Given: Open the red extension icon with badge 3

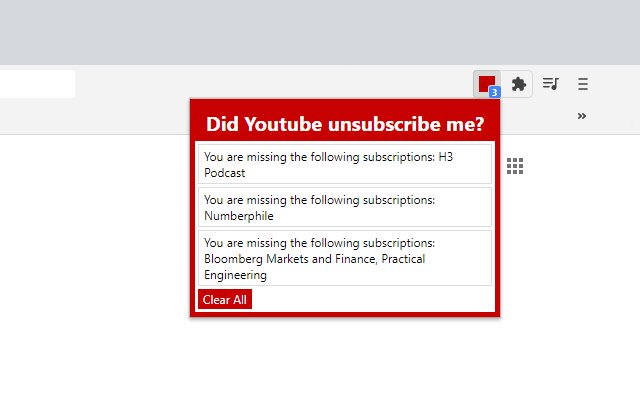Looking at the screenshot, I should point(487,84).
